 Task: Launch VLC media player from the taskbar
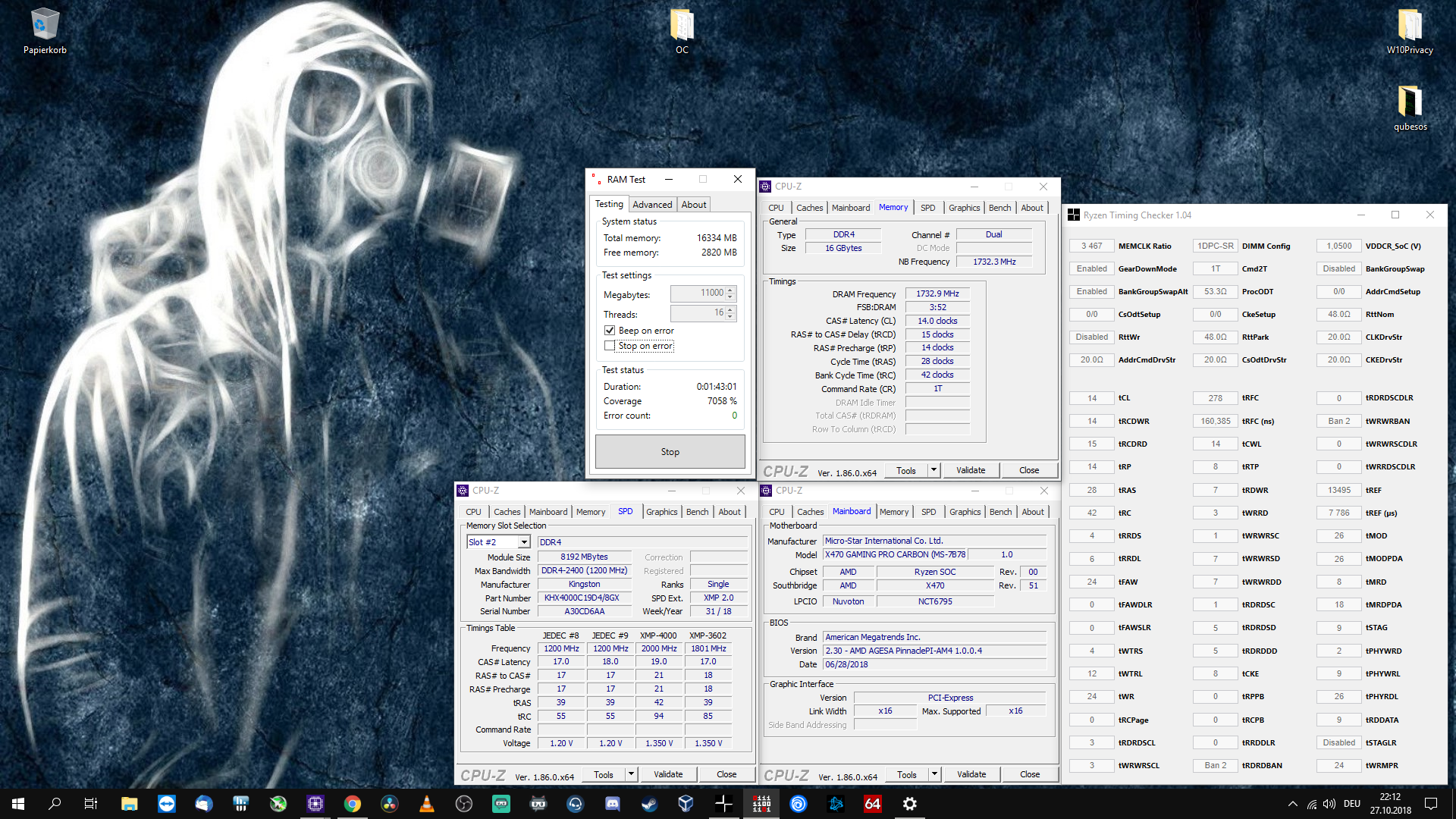(427, 804)
